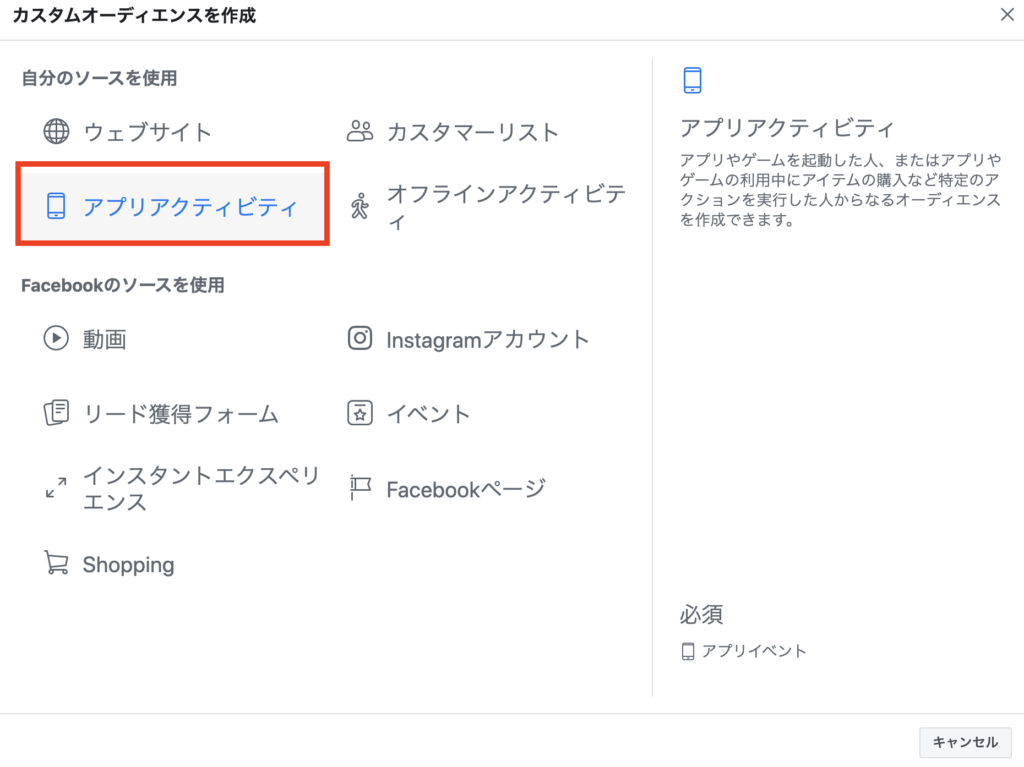Click the アプリイベント requirement in details panel
The width and height of the screenshot is (1024, 767).
click(x=753, y=651)
